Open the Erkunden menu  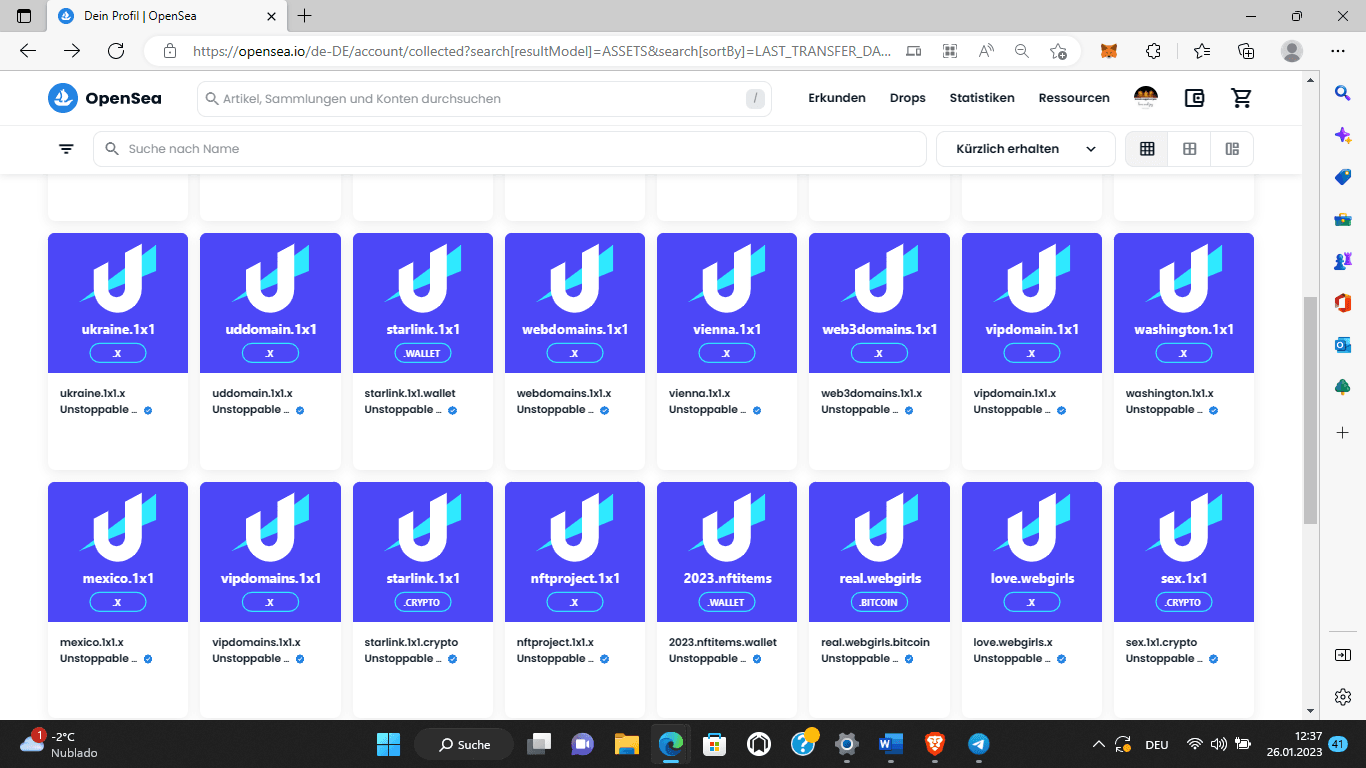coord(837,98)
